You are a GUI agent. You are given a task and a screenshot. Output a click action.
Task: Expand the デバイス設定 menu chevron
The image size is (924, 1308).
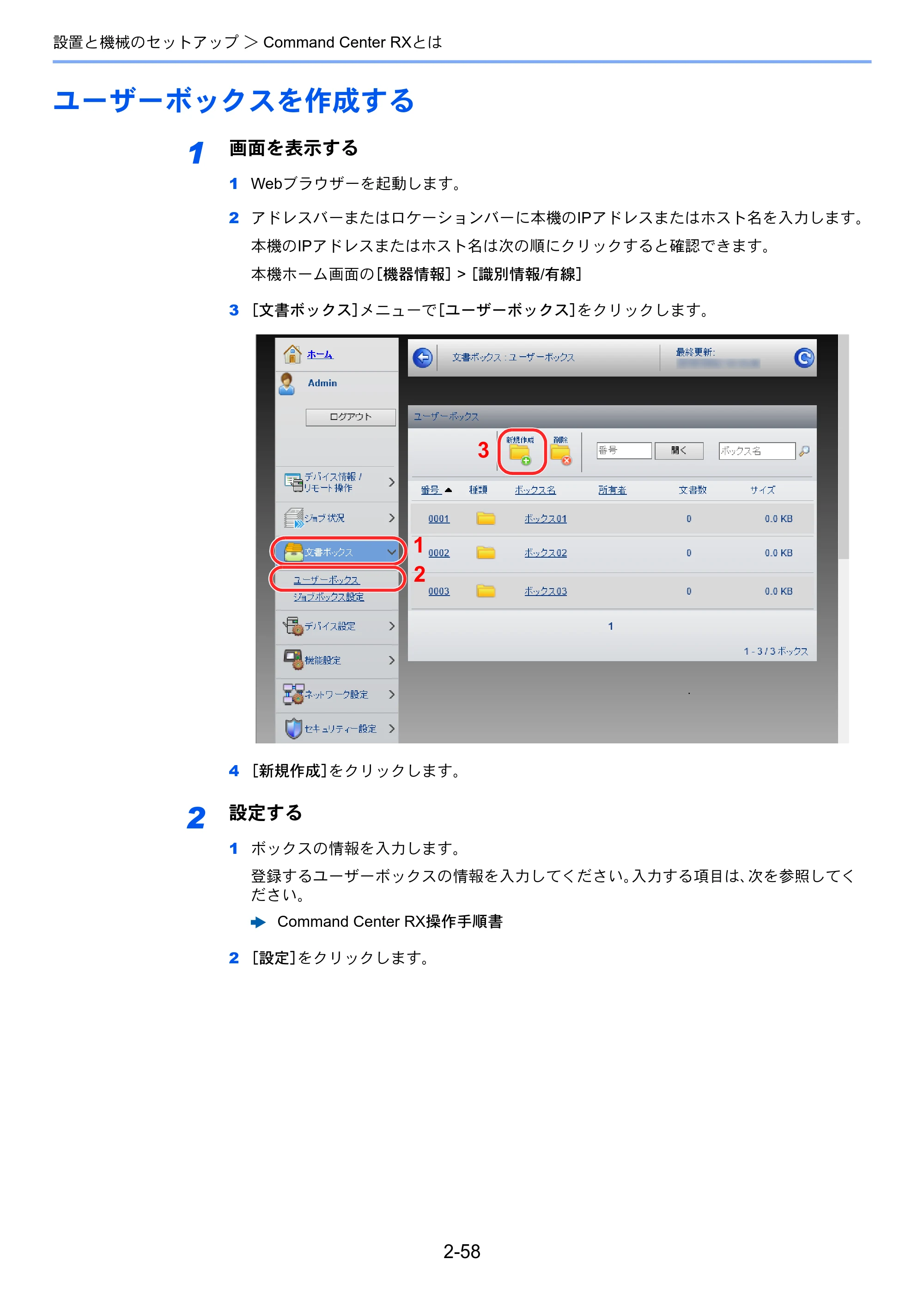click(x=391, y=626)
